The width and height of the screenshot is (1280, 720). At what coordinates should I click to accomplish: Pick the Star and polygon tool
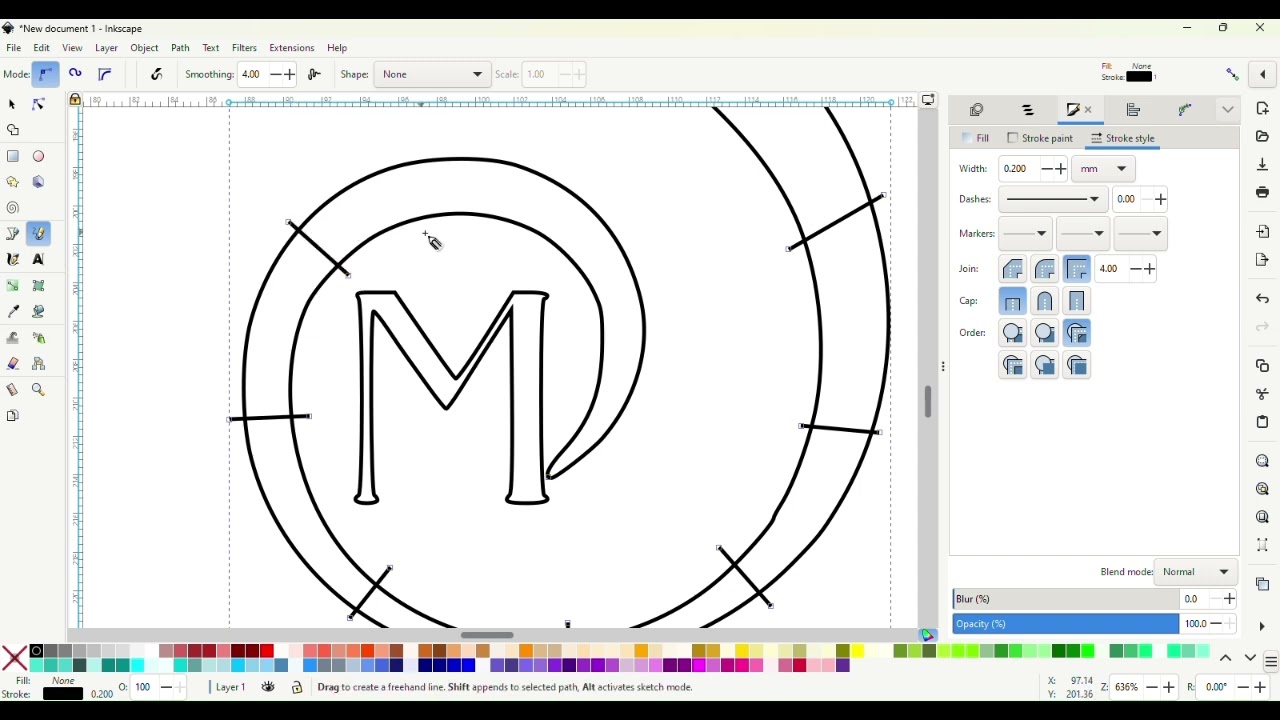13,183
